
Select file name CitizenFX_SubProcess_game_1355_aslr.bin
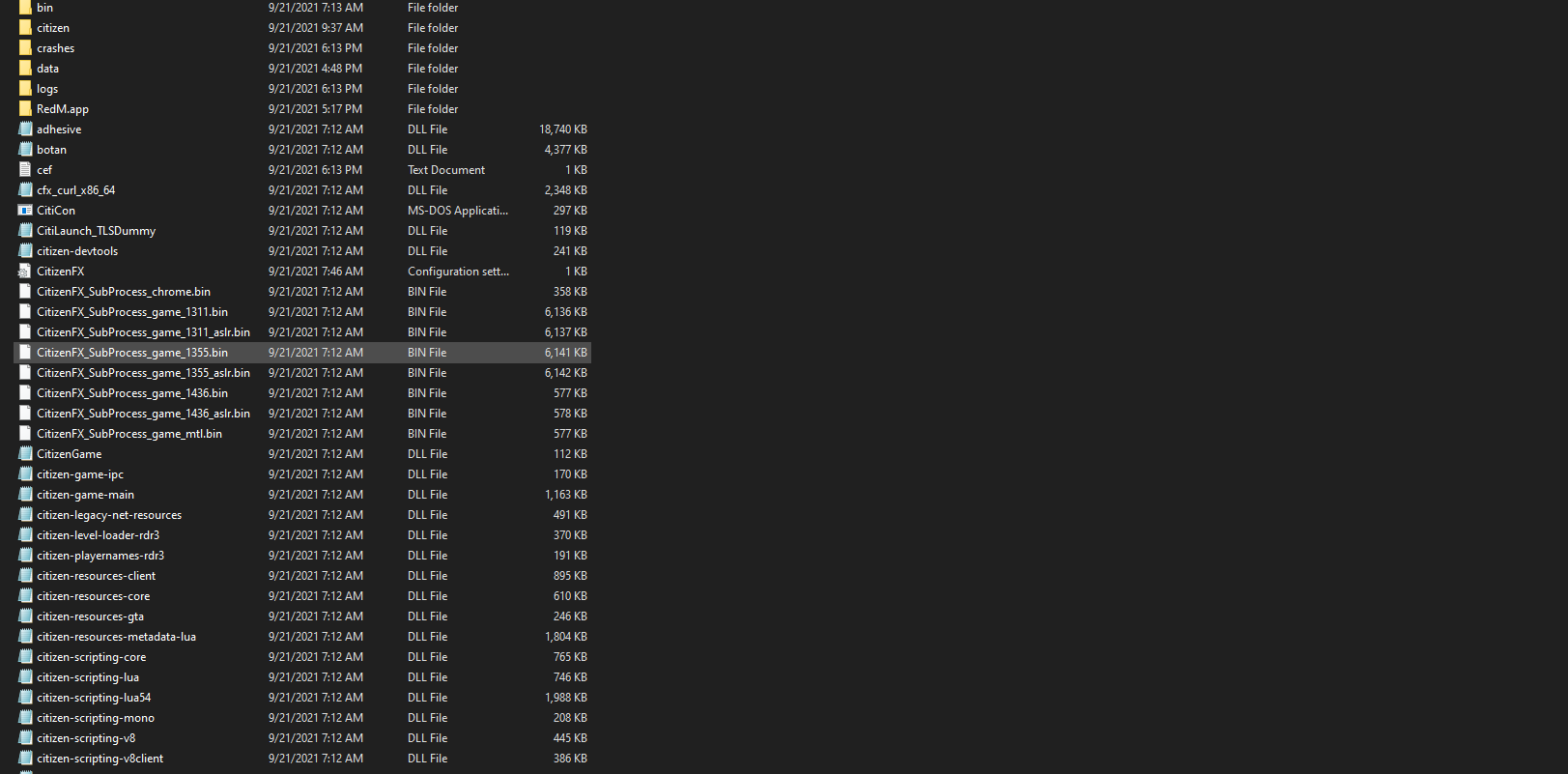[143, 372]
